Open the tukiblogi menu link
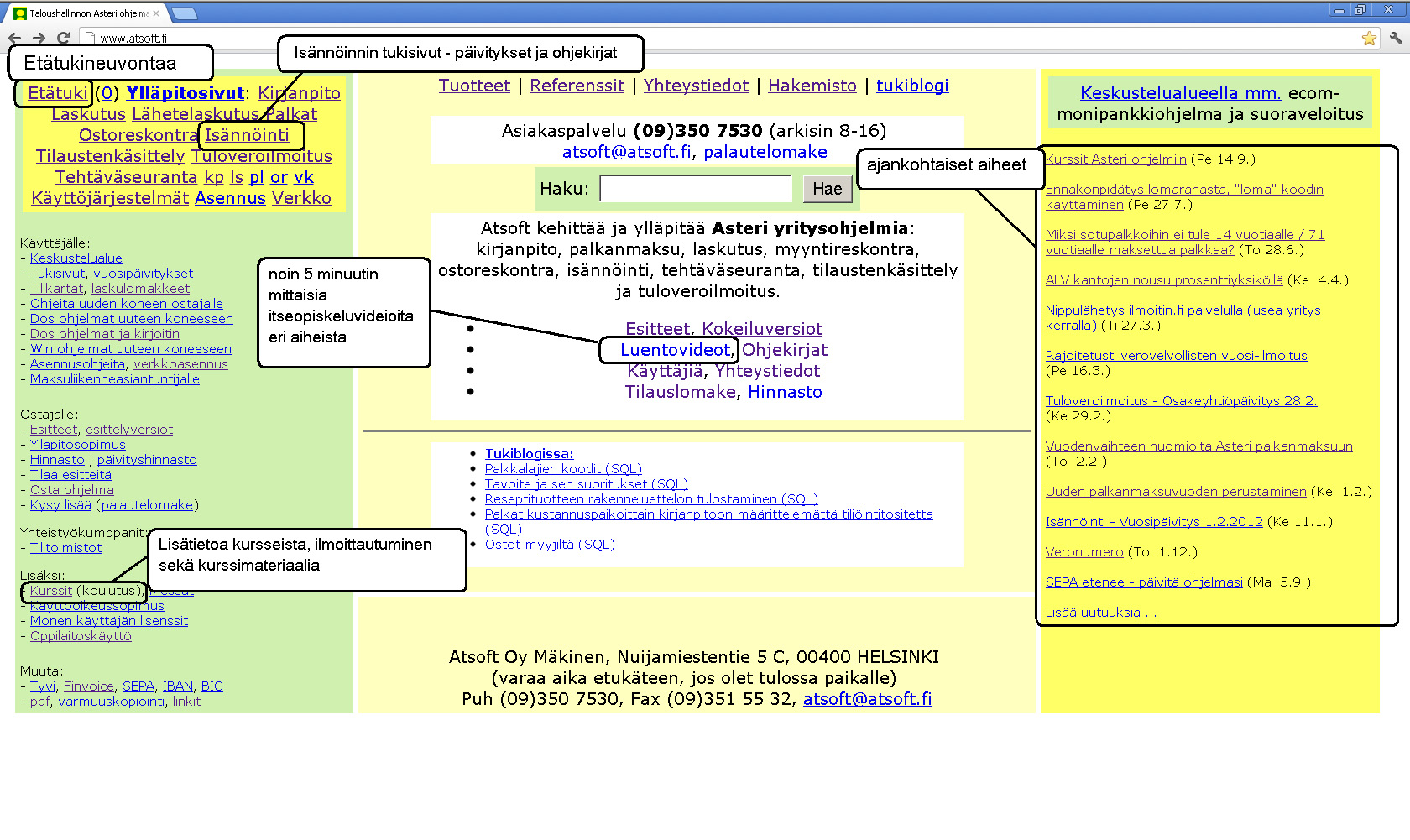 coord(912,86)
